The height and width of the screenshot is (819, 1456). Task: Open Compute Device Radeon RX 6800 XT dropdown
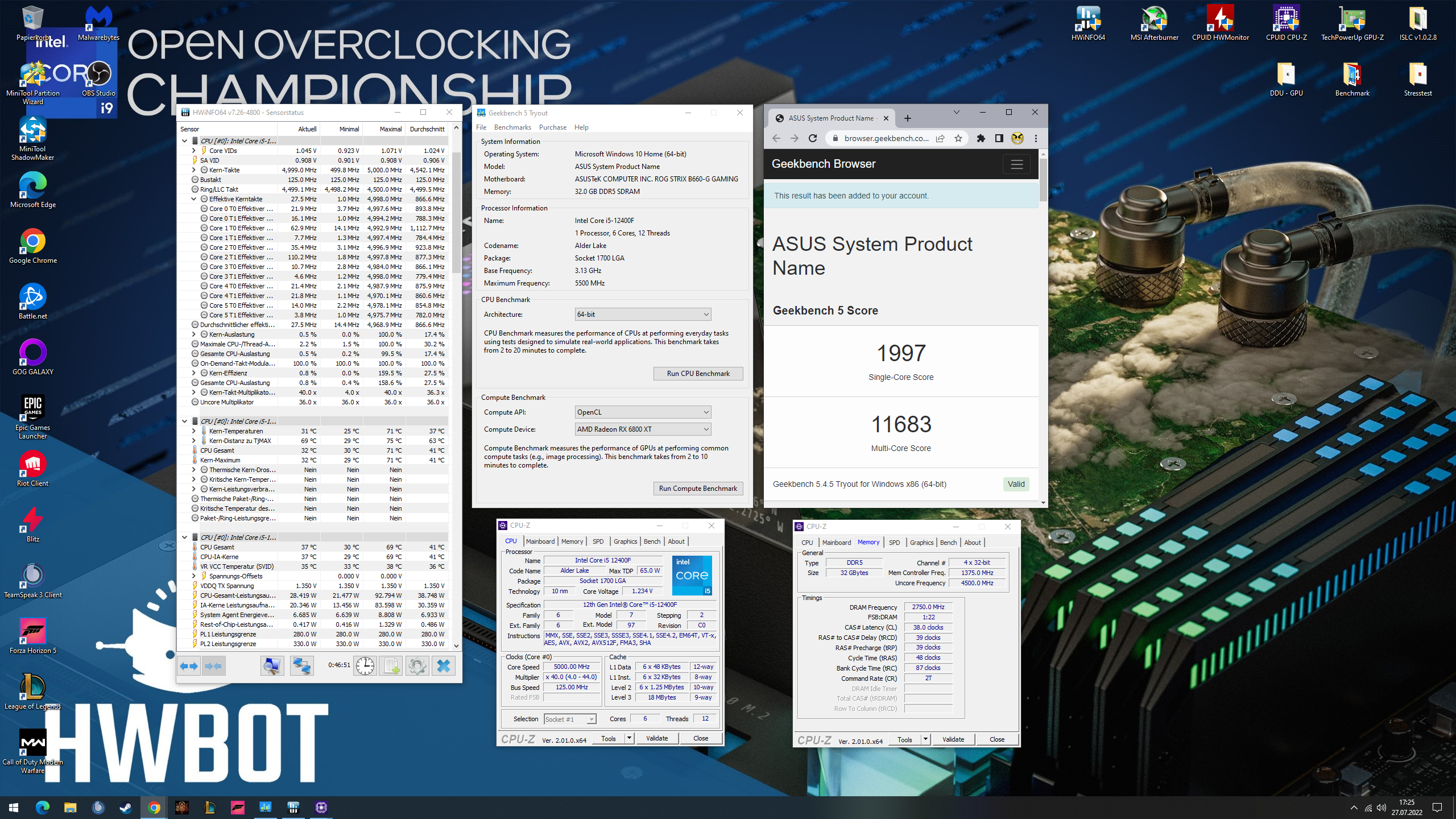coord(643,429)
